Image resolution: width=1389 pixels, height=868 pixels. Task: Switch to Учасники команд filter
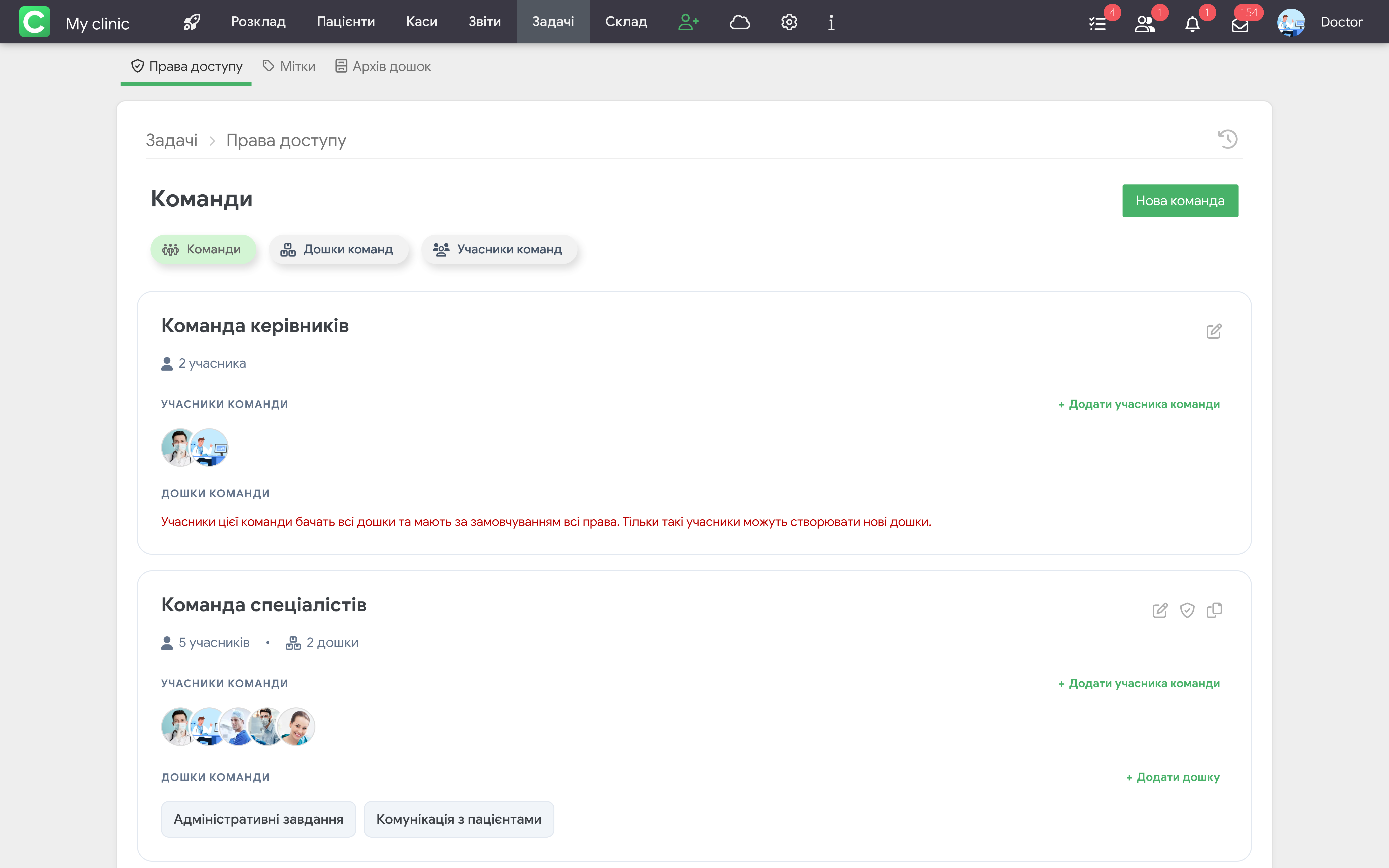coord(498,249)
